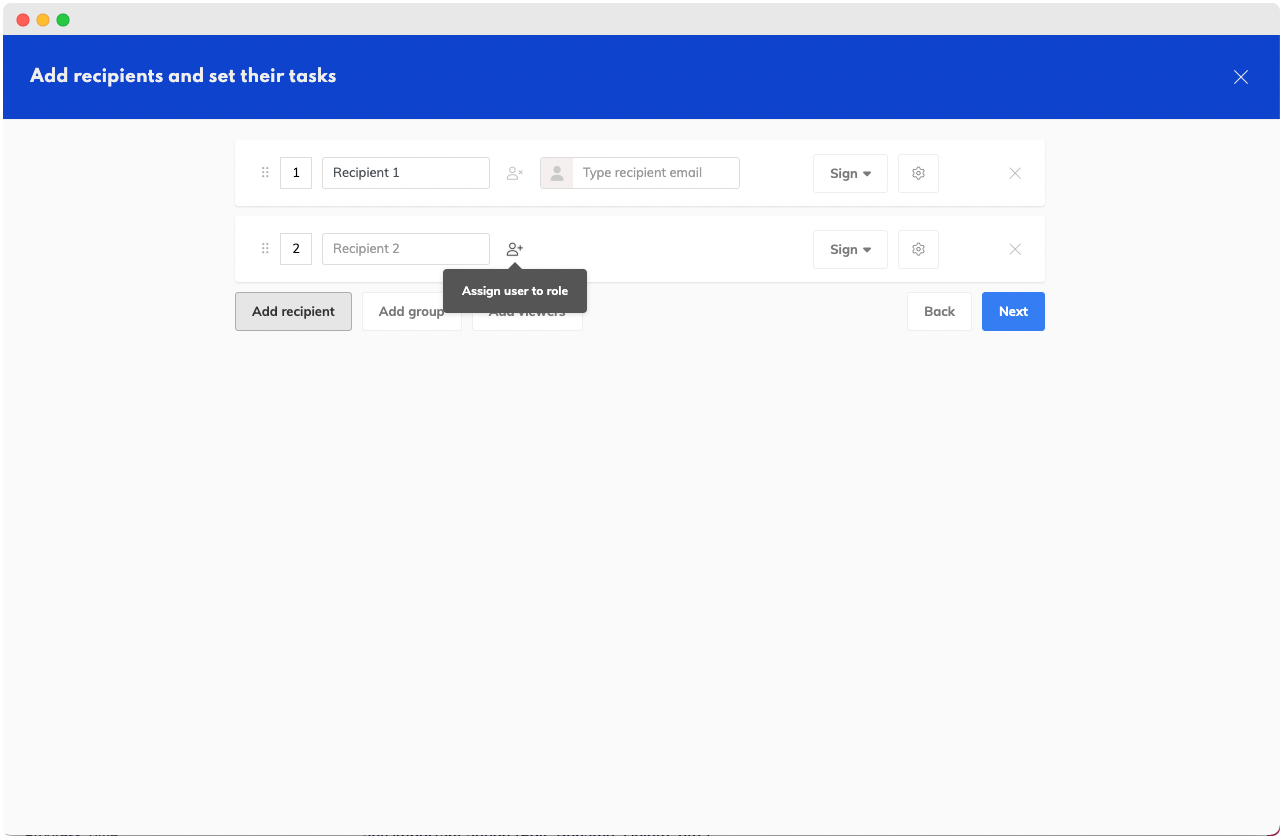Go back with the Back button
Image resolution: width=1283 pixels, height=839 pixels.
pos(939,311)
